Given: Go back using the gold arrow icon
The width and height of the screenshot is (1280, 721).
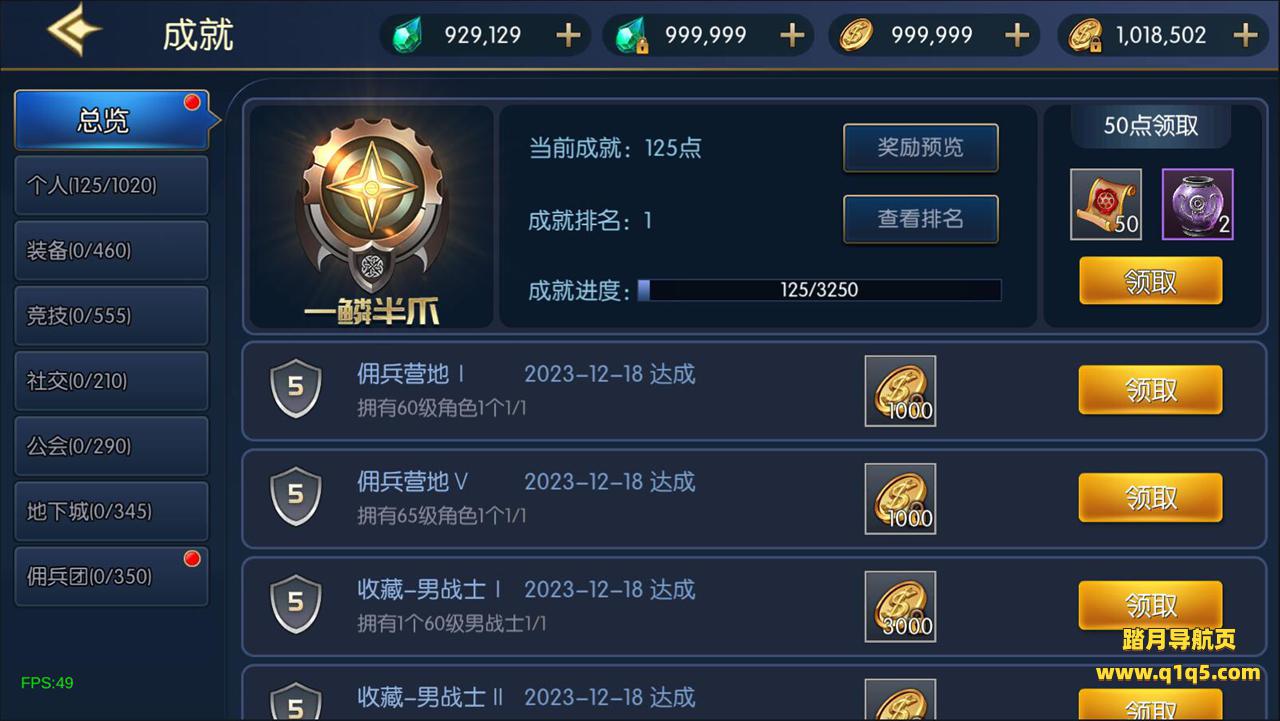Looking at the screenshot, I should [x=74, y=30].
